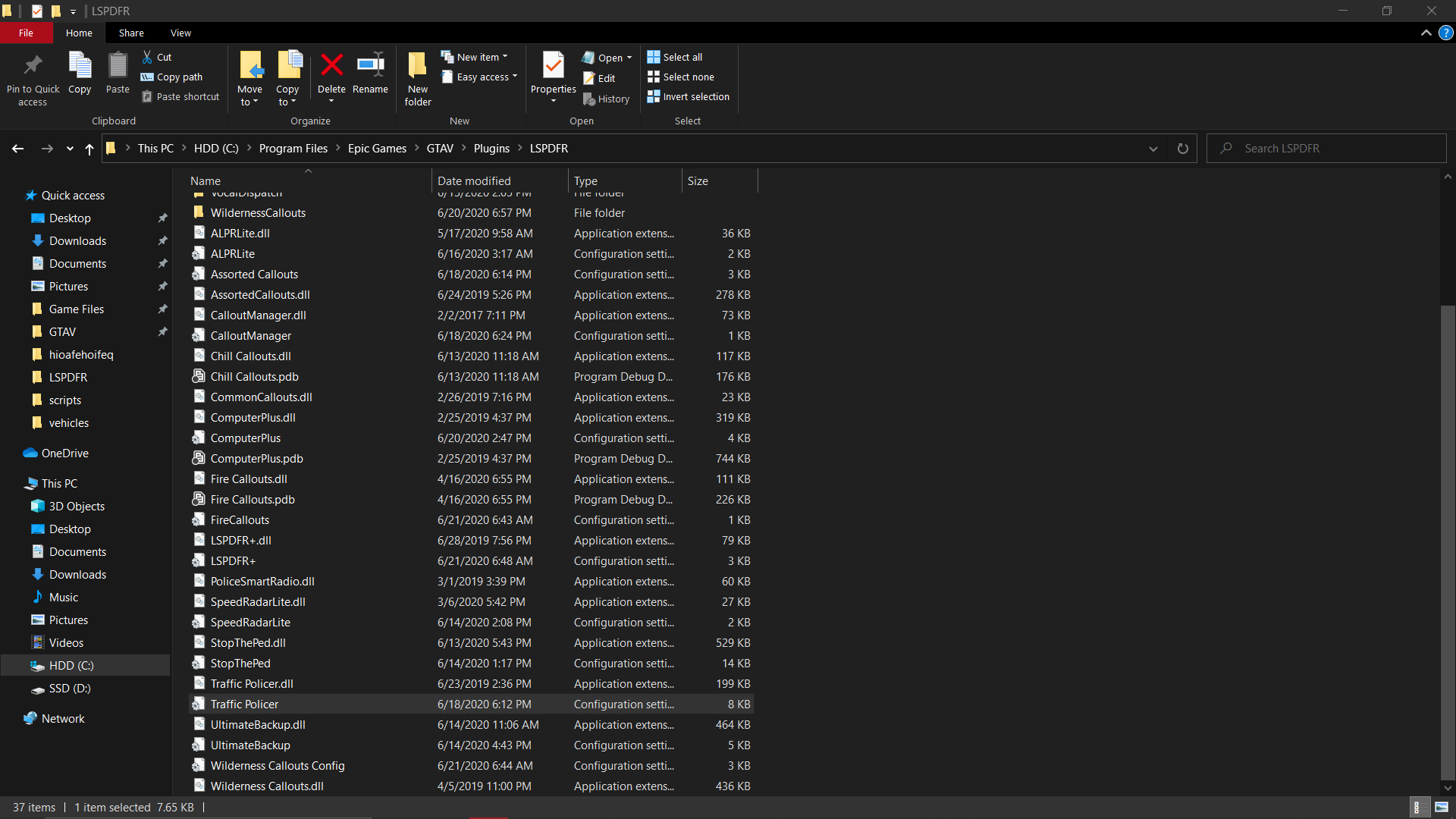Click Invert selection in the ribbon

(688, 97)
